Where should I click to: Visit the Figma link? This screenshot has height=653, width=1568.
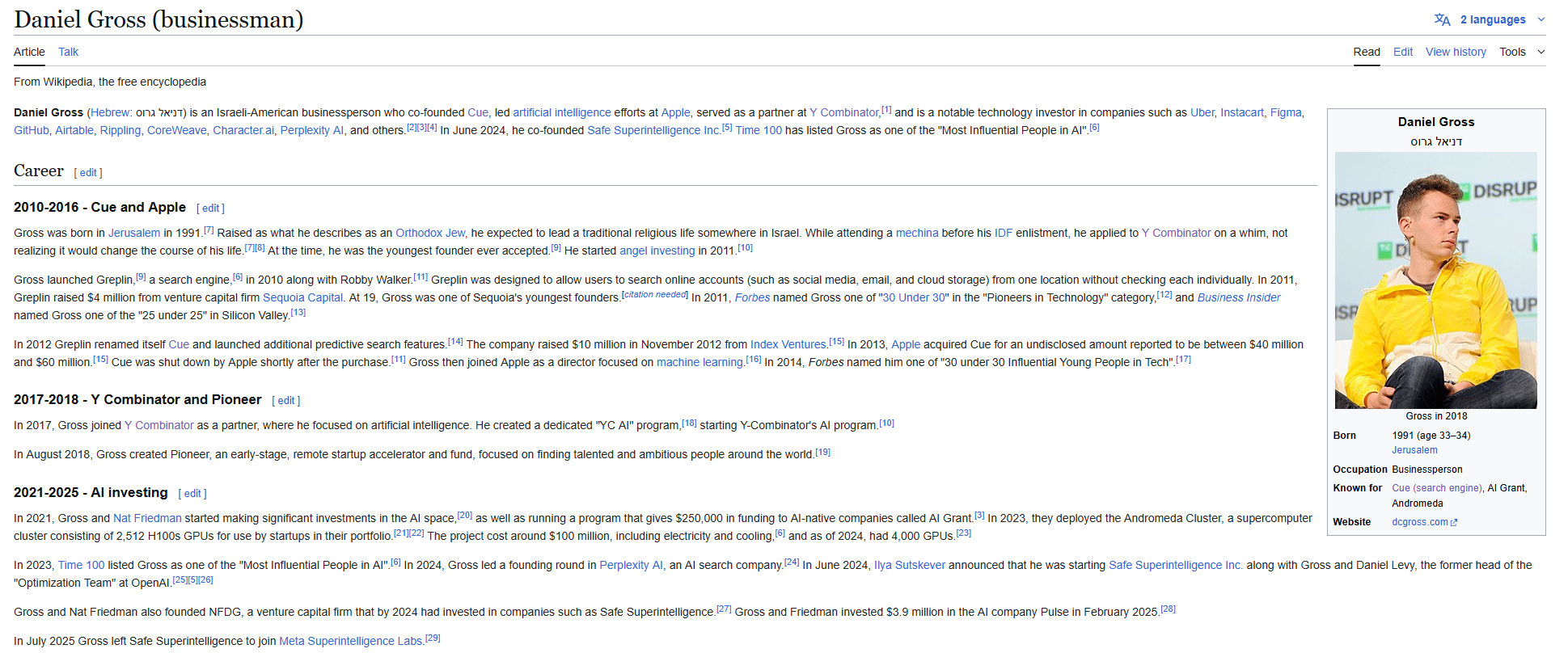1286,112
